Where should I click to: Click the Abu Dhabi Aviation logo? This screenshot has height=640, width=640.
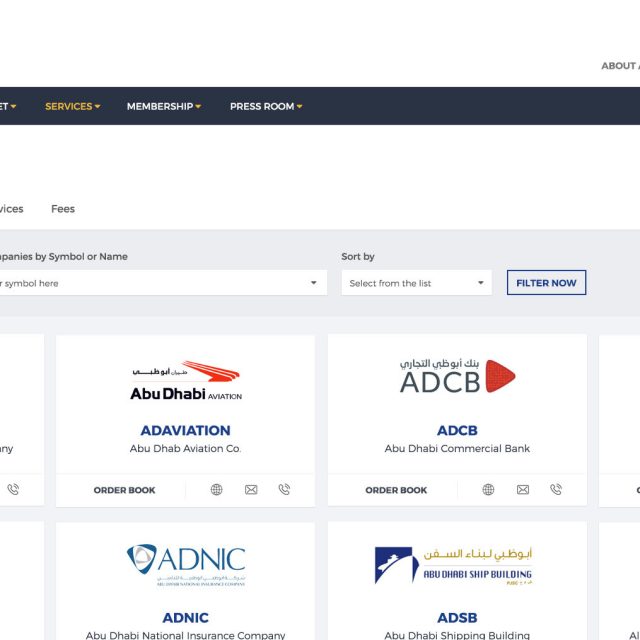tap(185, 380)
